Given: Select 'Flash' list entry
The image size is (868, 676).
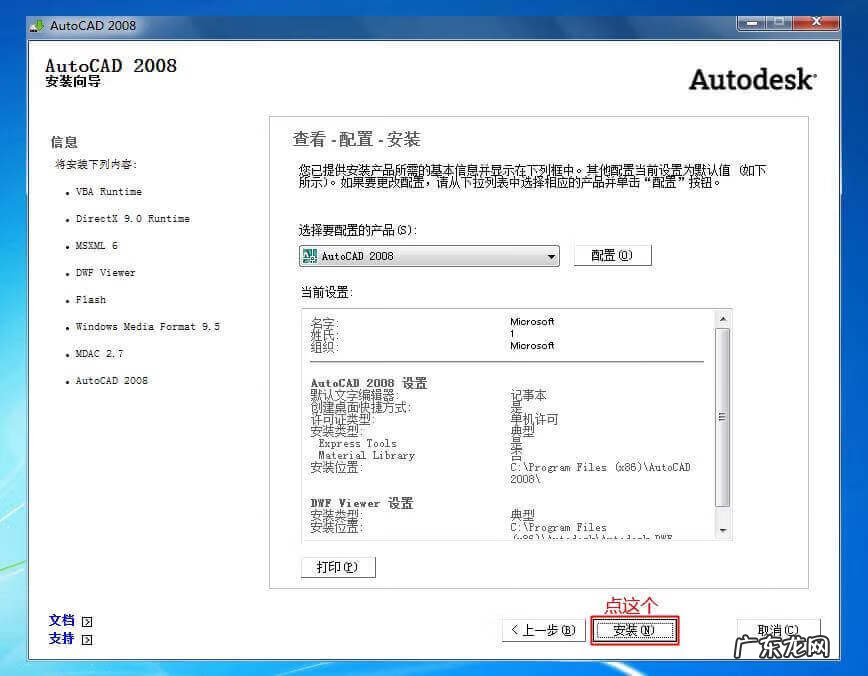Looking at the screenshot, I should pos(91,300).
